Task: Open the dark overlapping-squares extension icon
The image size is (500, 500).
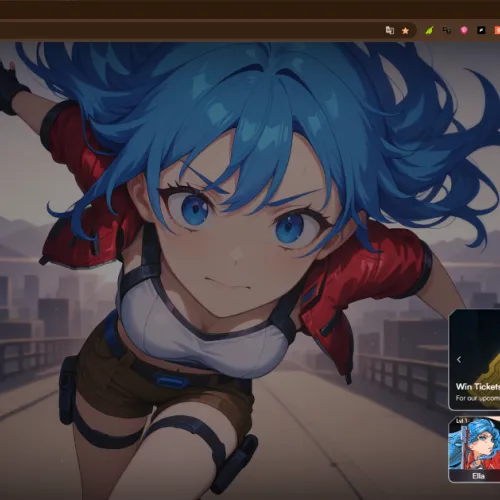Action: [447, 31]
